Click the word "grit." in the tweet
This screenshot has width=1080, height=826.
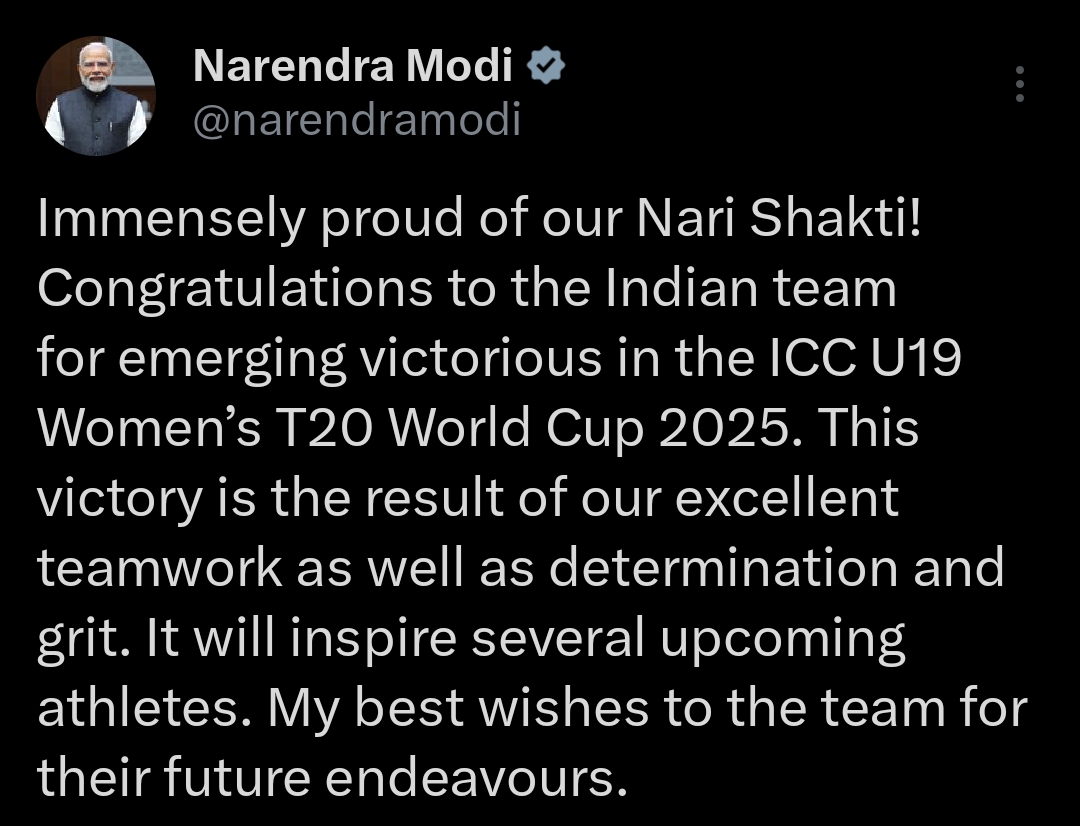point(79,639)
